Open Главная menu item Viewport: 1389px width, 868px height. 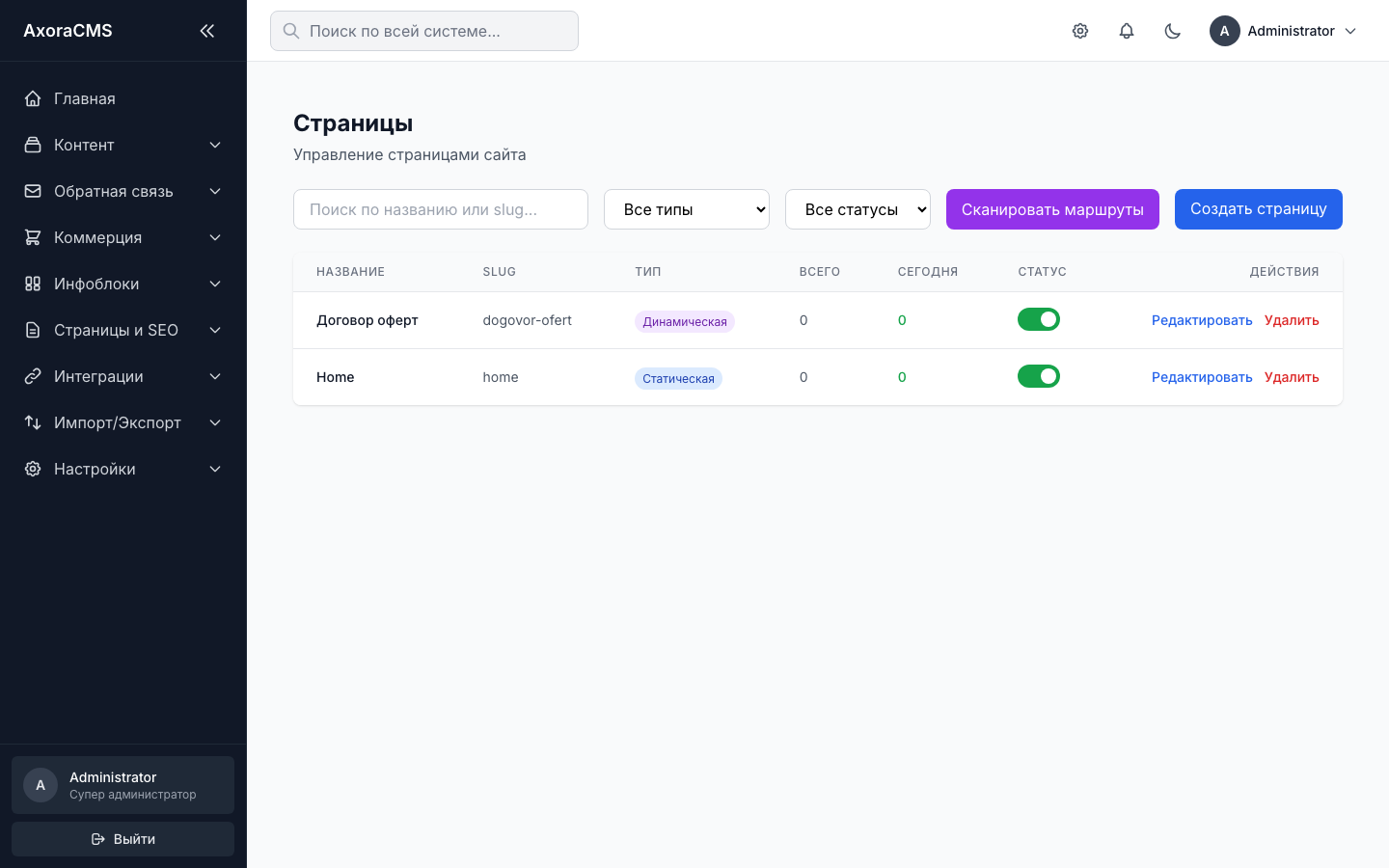coord(123,98)
